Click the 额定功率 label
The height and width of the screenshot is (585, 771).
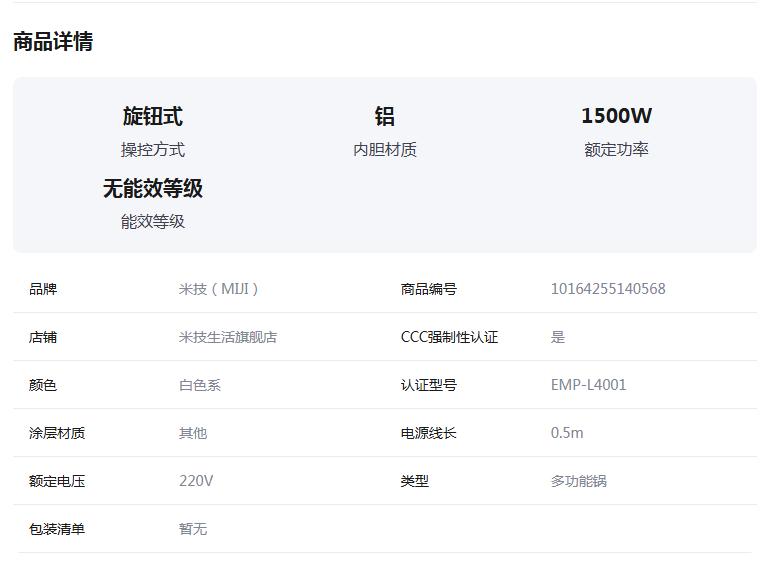617,149
